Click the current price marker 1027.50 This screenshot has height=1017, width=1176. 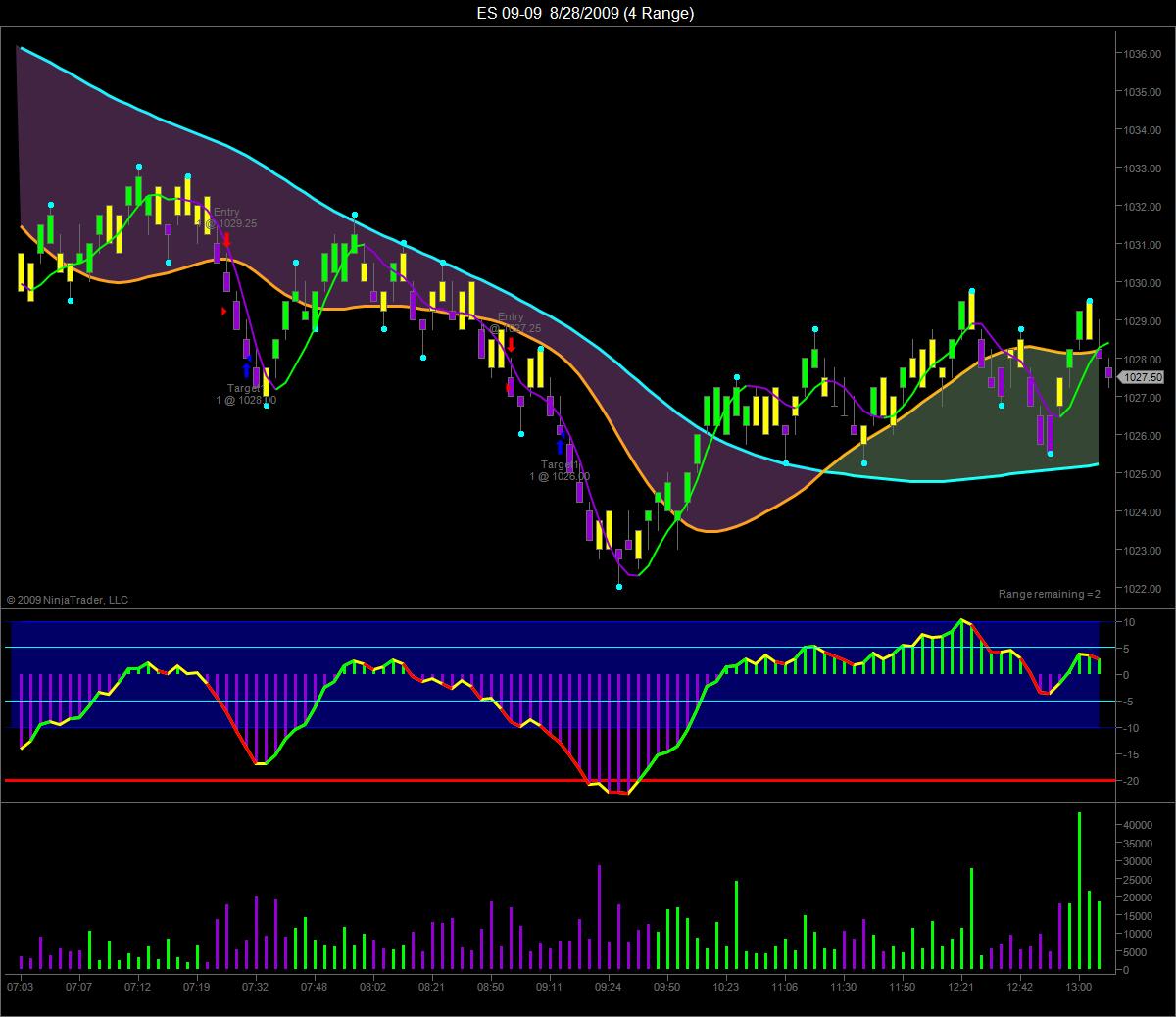pos(1143,377)
